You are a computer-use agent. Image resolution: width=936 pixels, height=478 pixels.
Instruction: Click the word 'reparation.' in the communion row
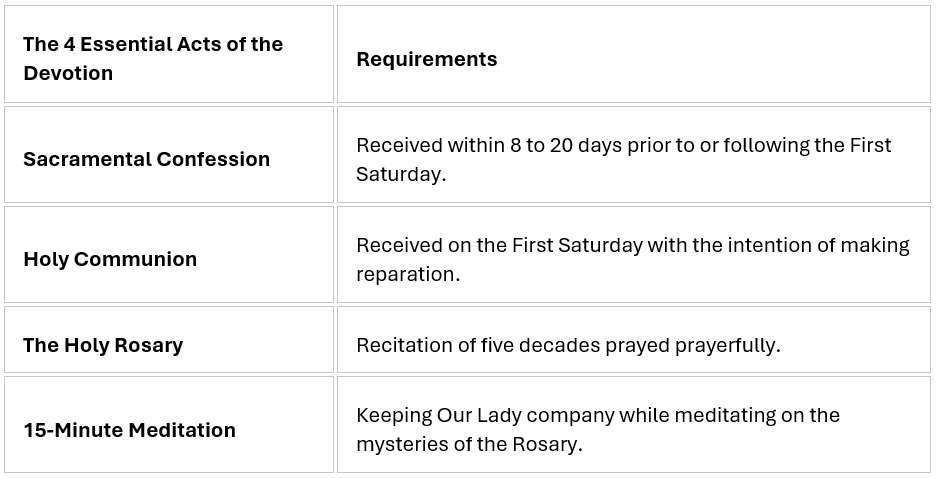pyautogui.click(x=408, y=275)
